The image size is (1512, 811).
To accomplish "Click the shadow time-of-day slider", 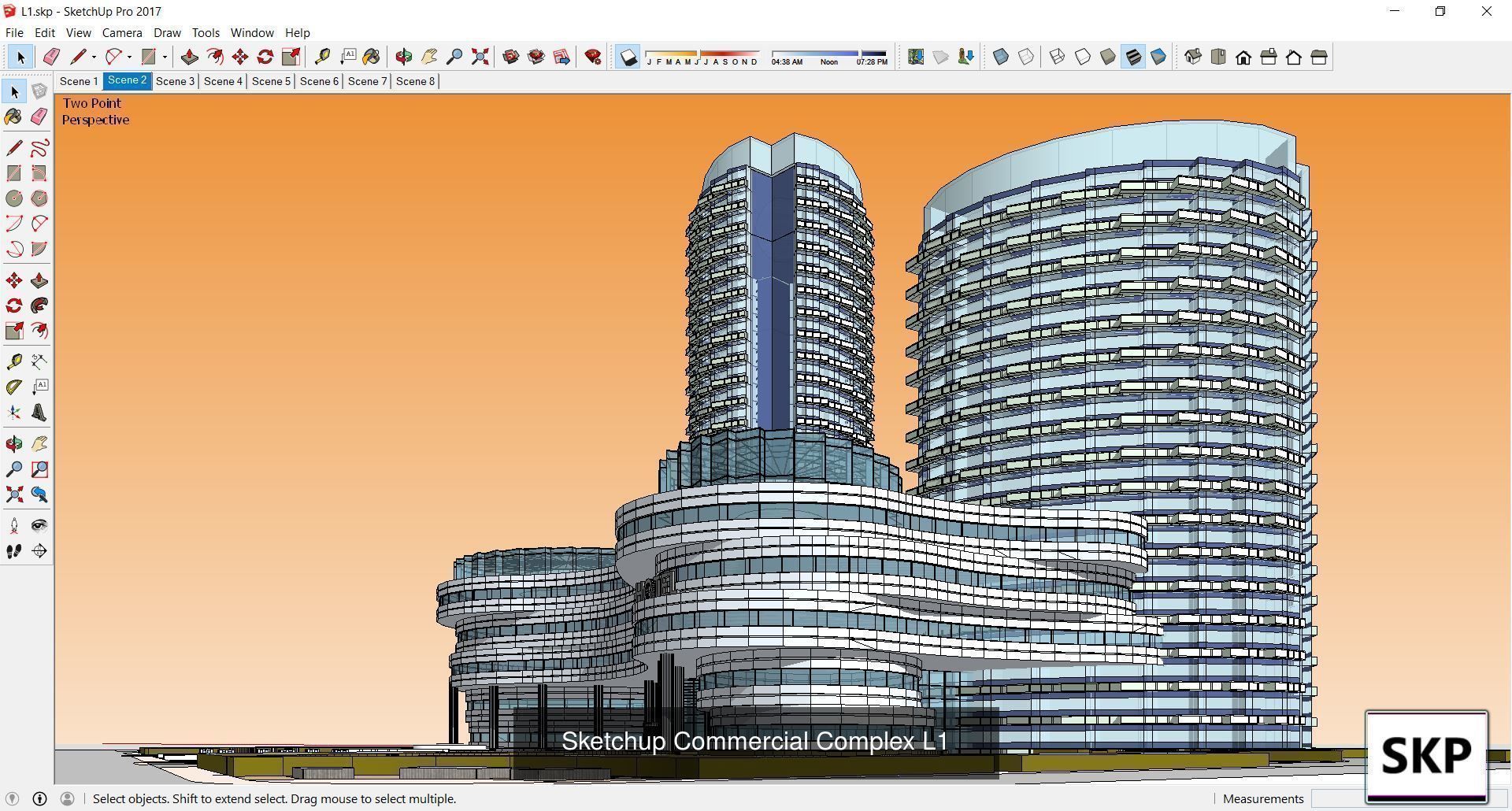I will pyautogui.click(x=829, y=57).
